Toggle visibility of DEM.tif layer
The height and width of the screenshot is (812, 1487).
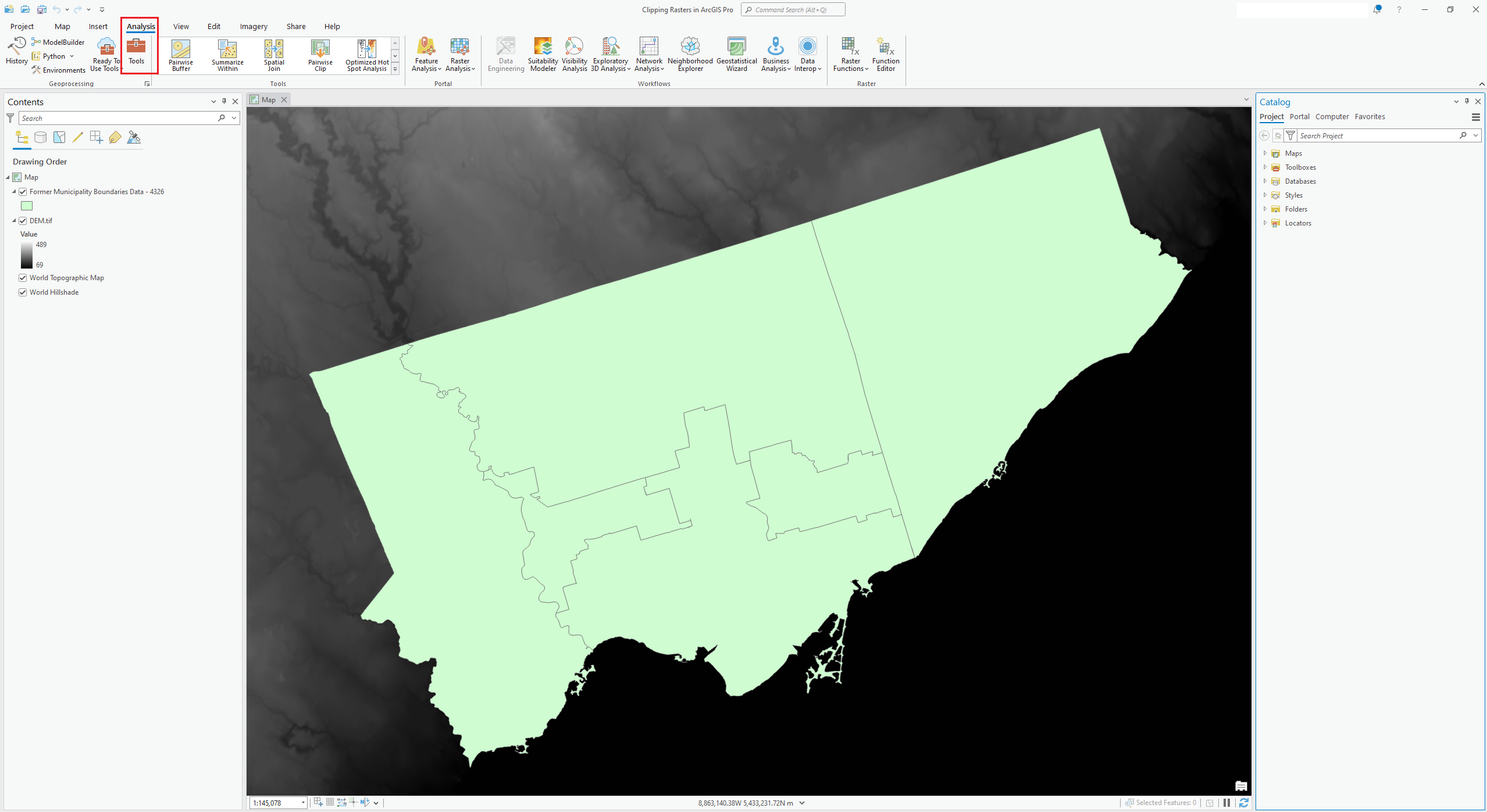(x=23, y=220)
